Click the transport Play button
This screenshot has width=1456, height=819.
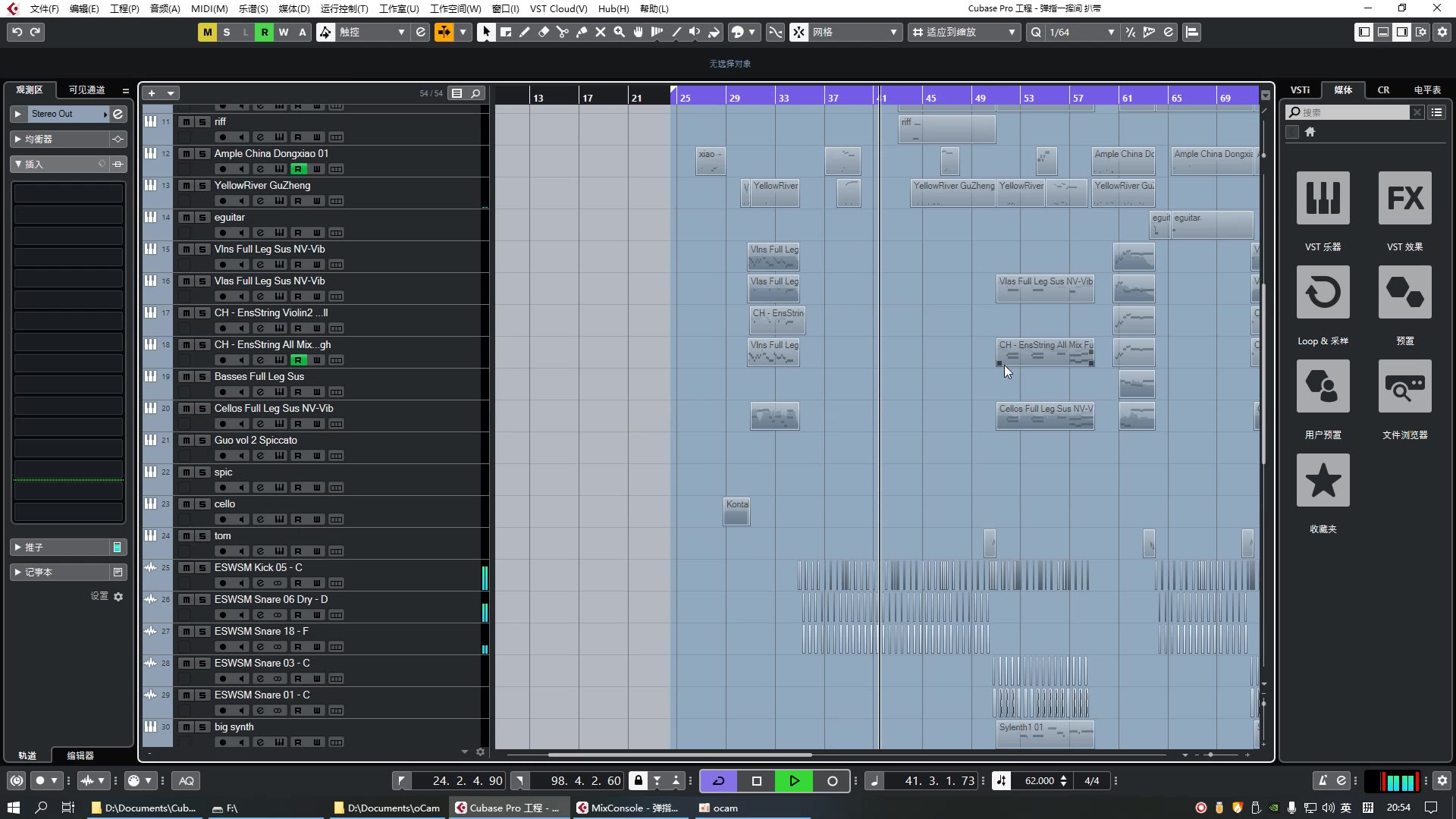pos(794,781)
